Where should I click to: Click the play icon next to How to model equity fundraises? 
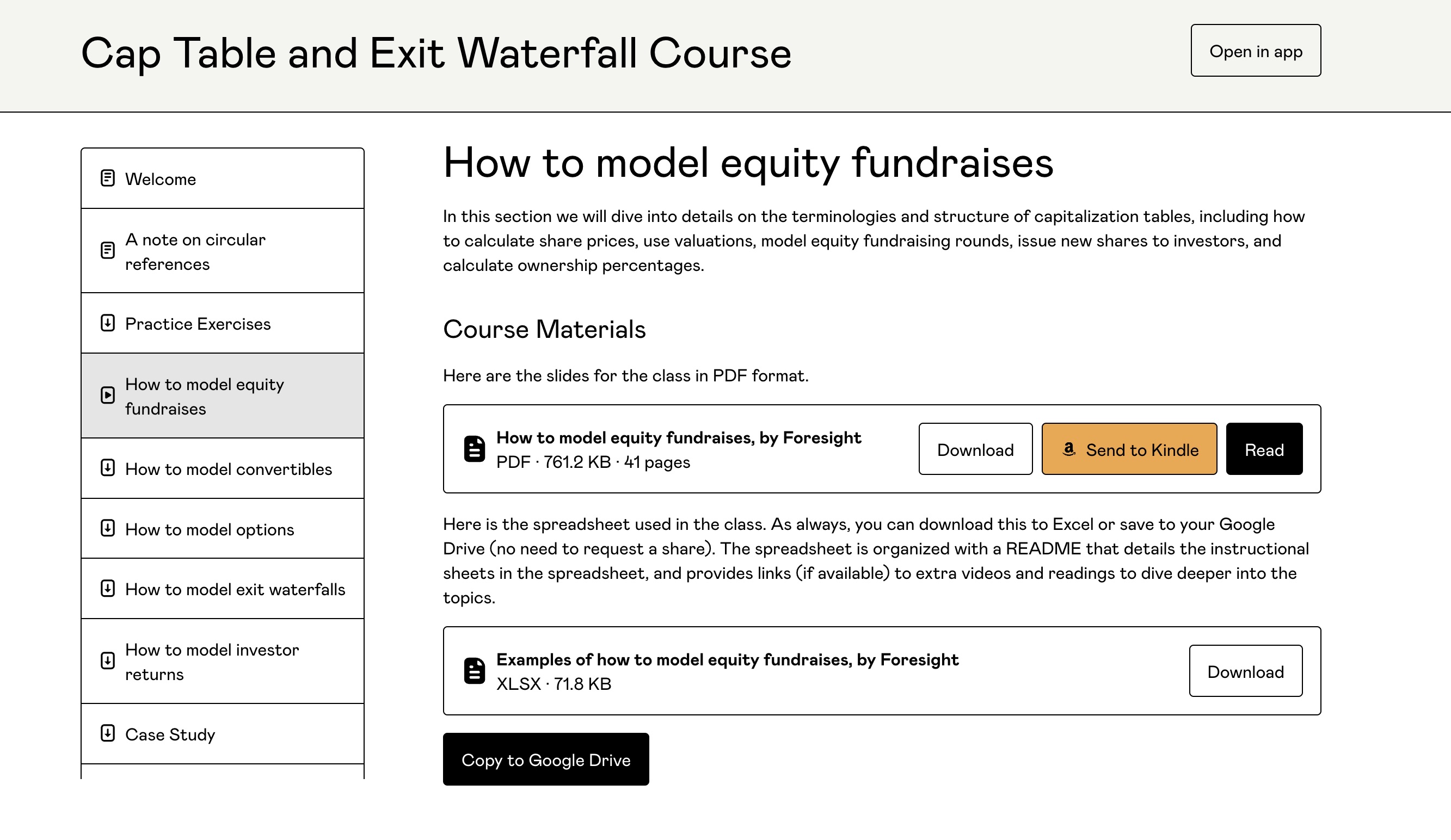point(108,395)
